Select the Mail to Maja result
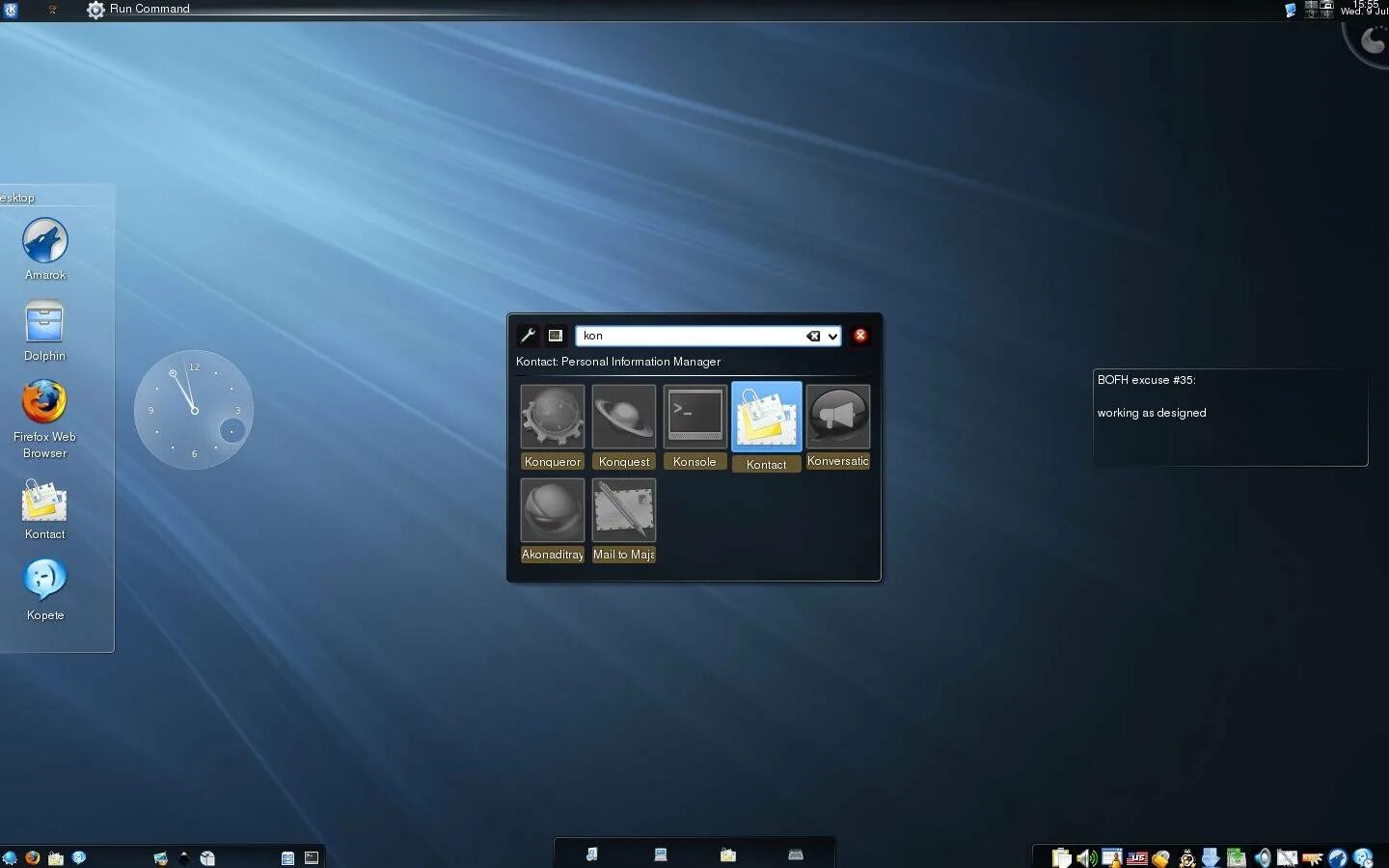1389x868 pixels. (623, 521)
